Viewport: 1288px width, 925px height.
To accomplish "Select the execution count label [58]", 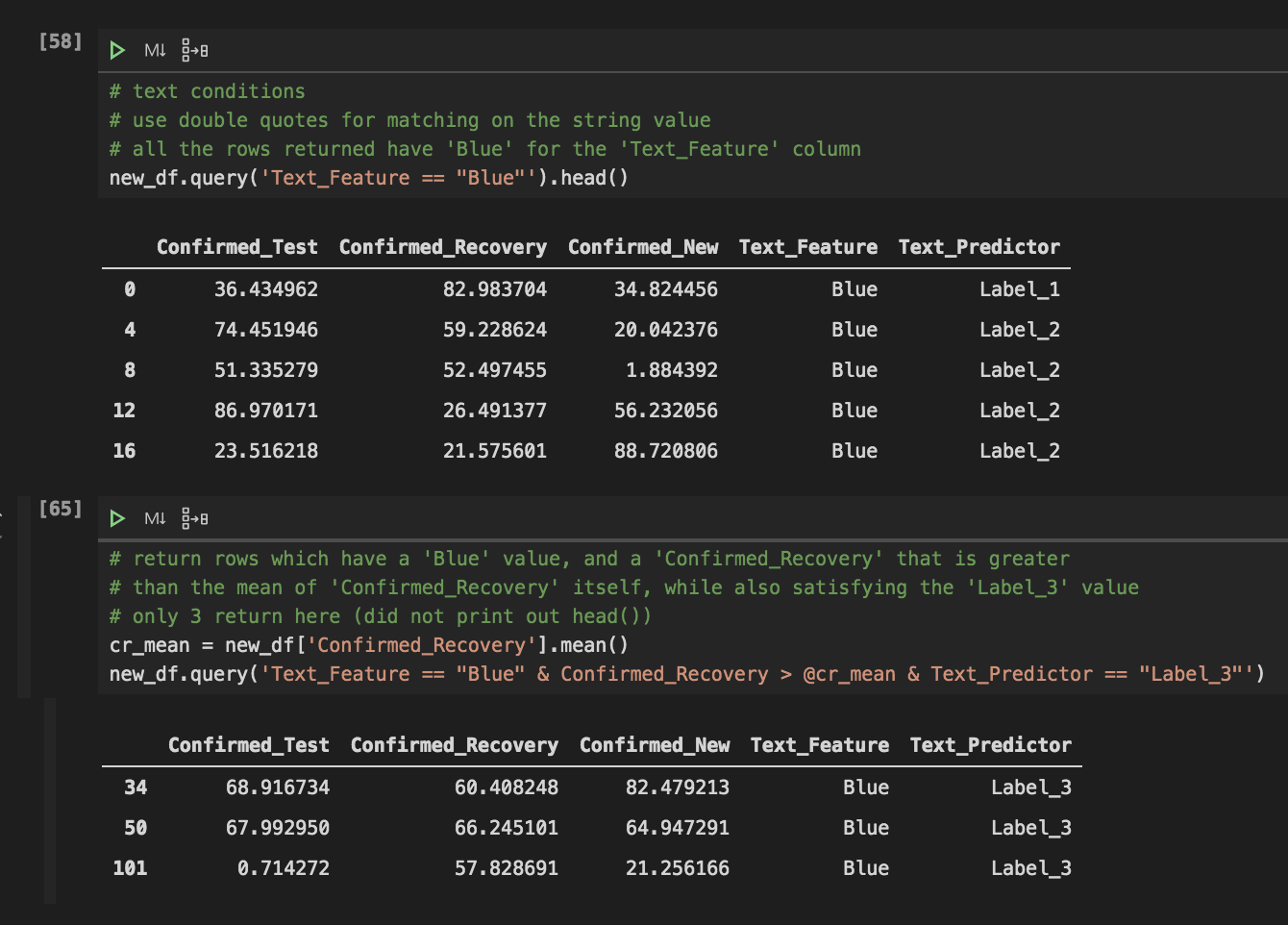I will pos(61,41).
